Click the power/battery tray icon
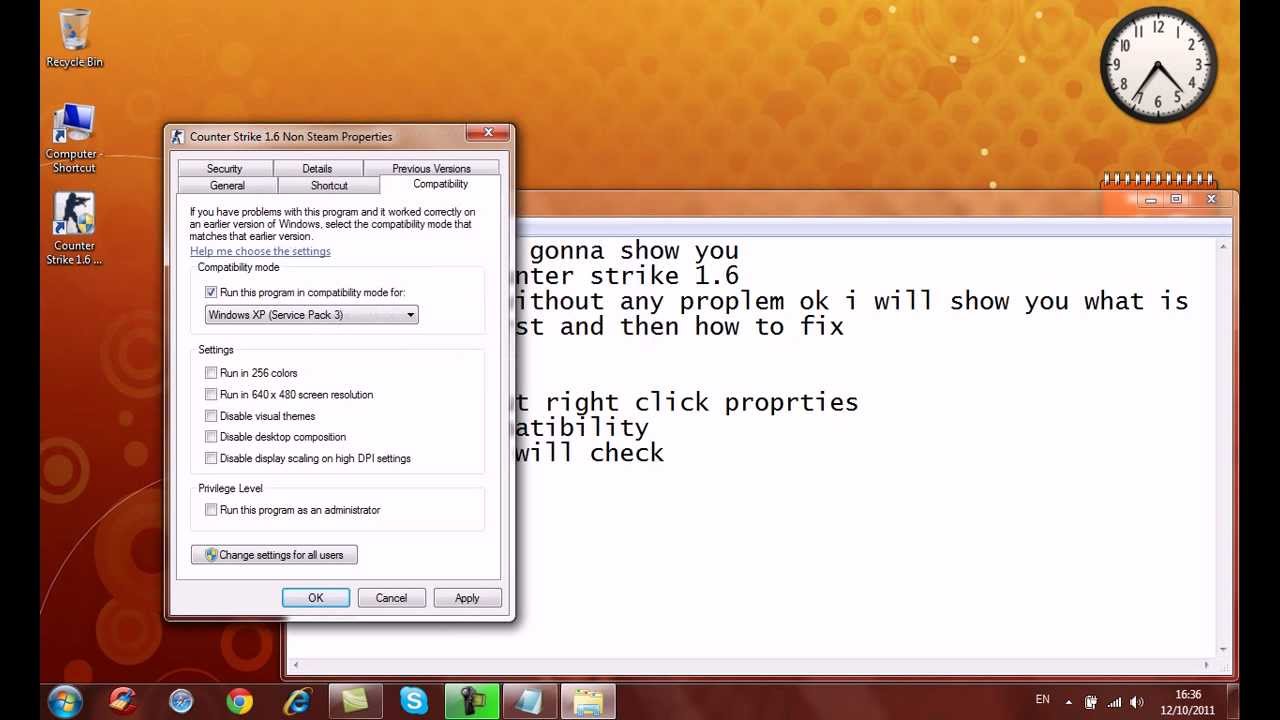The height and width of the screenshot is (720, 1280). coord(1091,702)
